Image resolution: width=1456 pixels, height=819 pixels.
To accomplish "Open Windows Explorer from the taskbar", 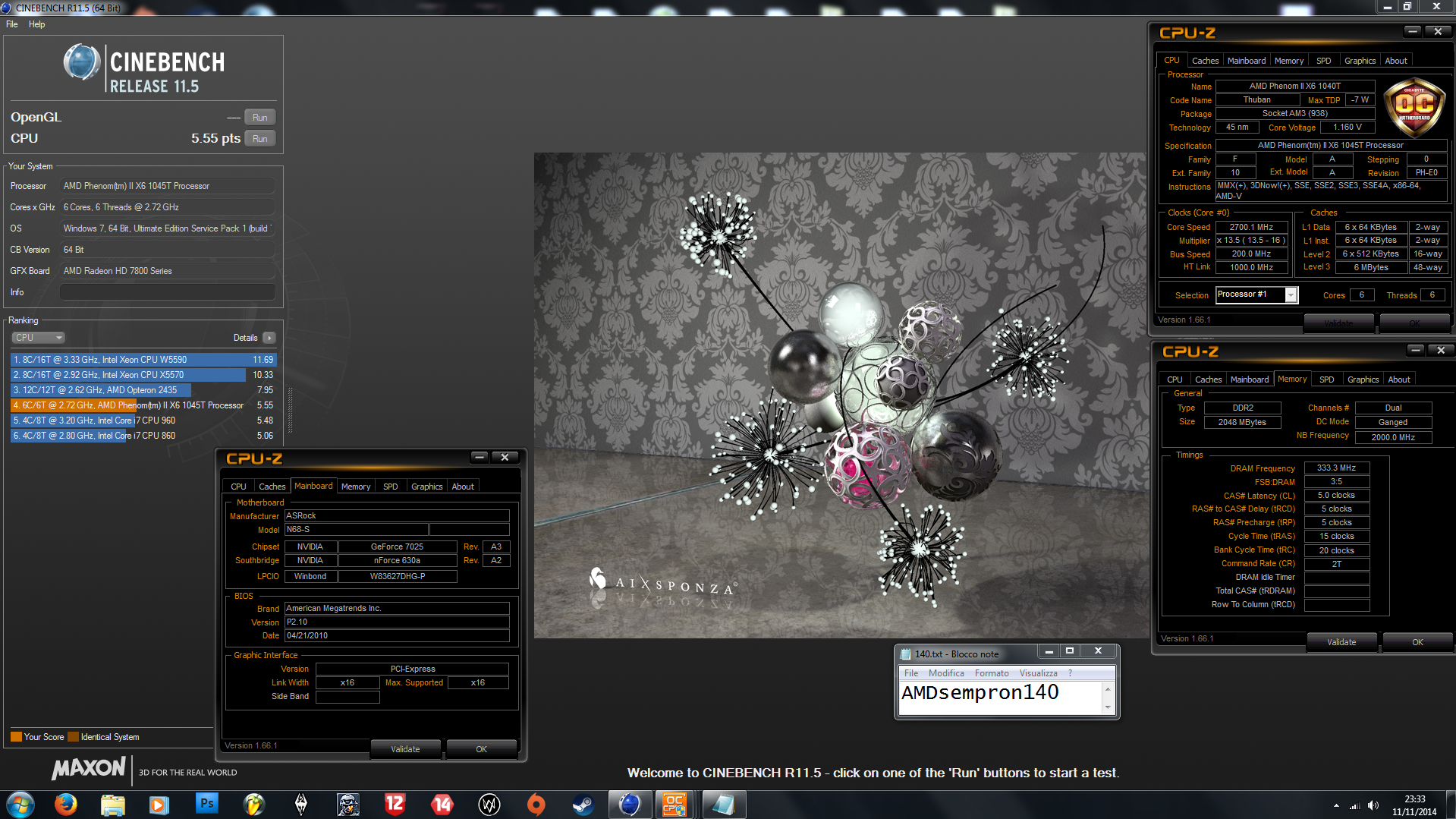I will click(113, 805).
